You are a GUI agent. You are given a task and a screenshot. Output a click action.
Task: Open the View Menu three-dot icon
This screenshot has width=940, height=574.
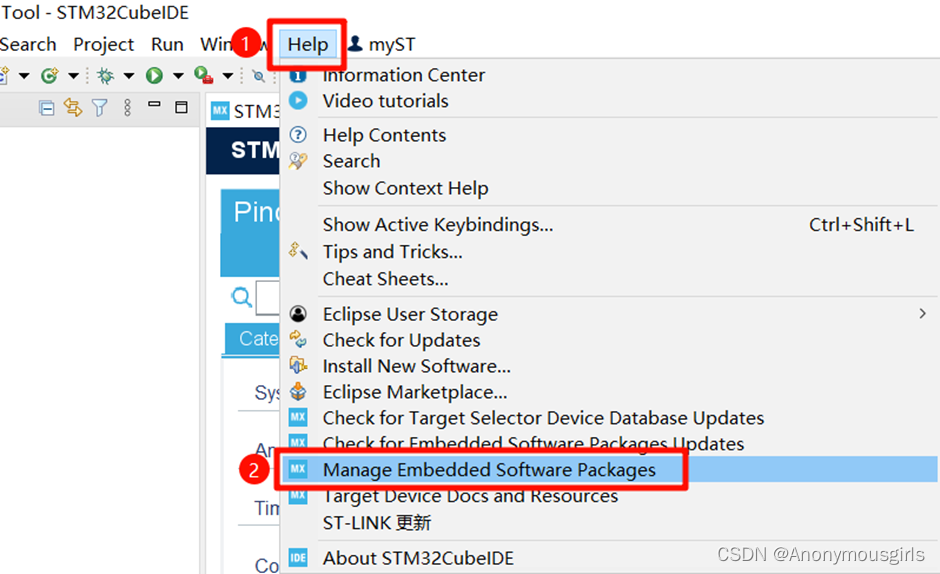pyautogui.click(x=127, y=108)
